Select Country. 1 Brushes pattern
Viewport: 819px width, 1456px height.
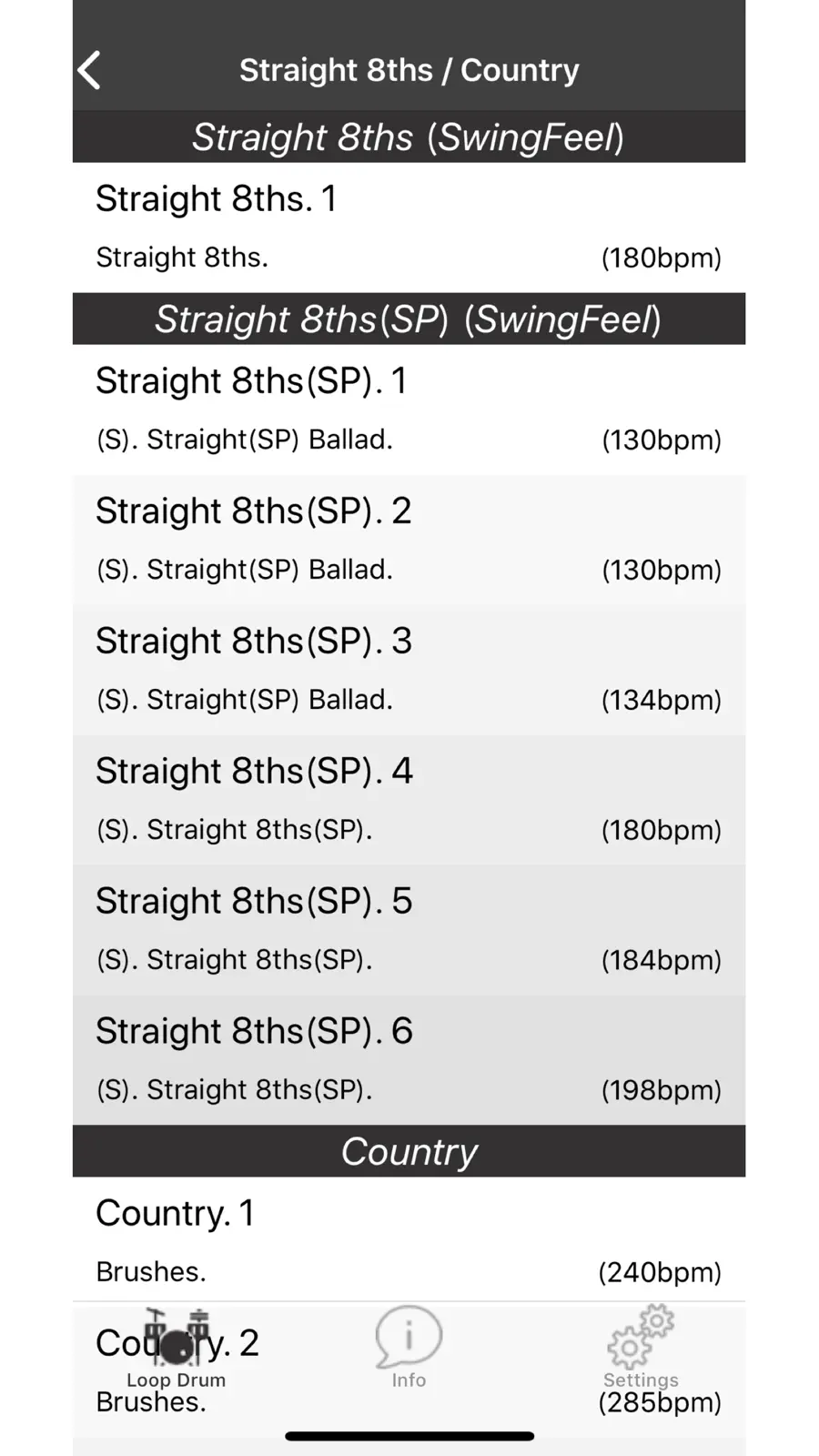(409, 1241)
